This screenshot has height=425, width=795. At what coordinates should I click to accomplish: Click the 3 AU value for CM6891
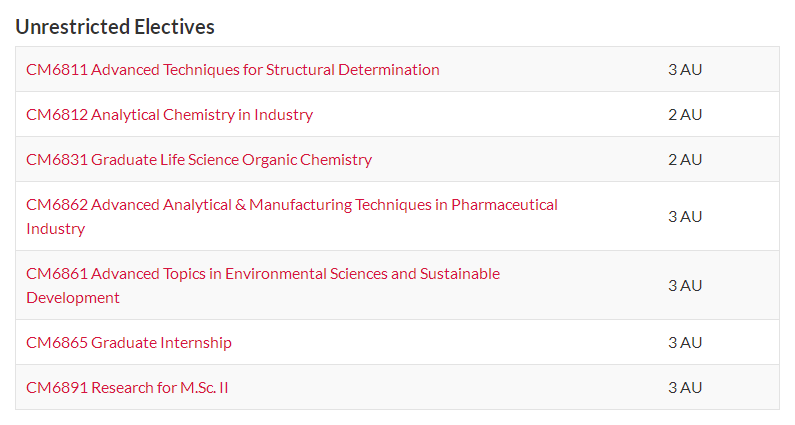point(685,388)
